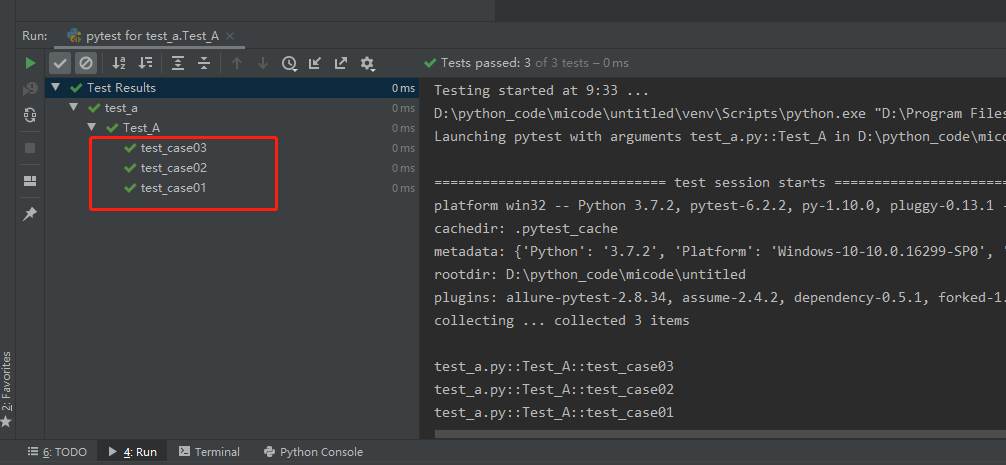This screenshot has height=465, width=1006.
Task: Click 'collecting ... collected 3 items' line
Action: point(561,321)
